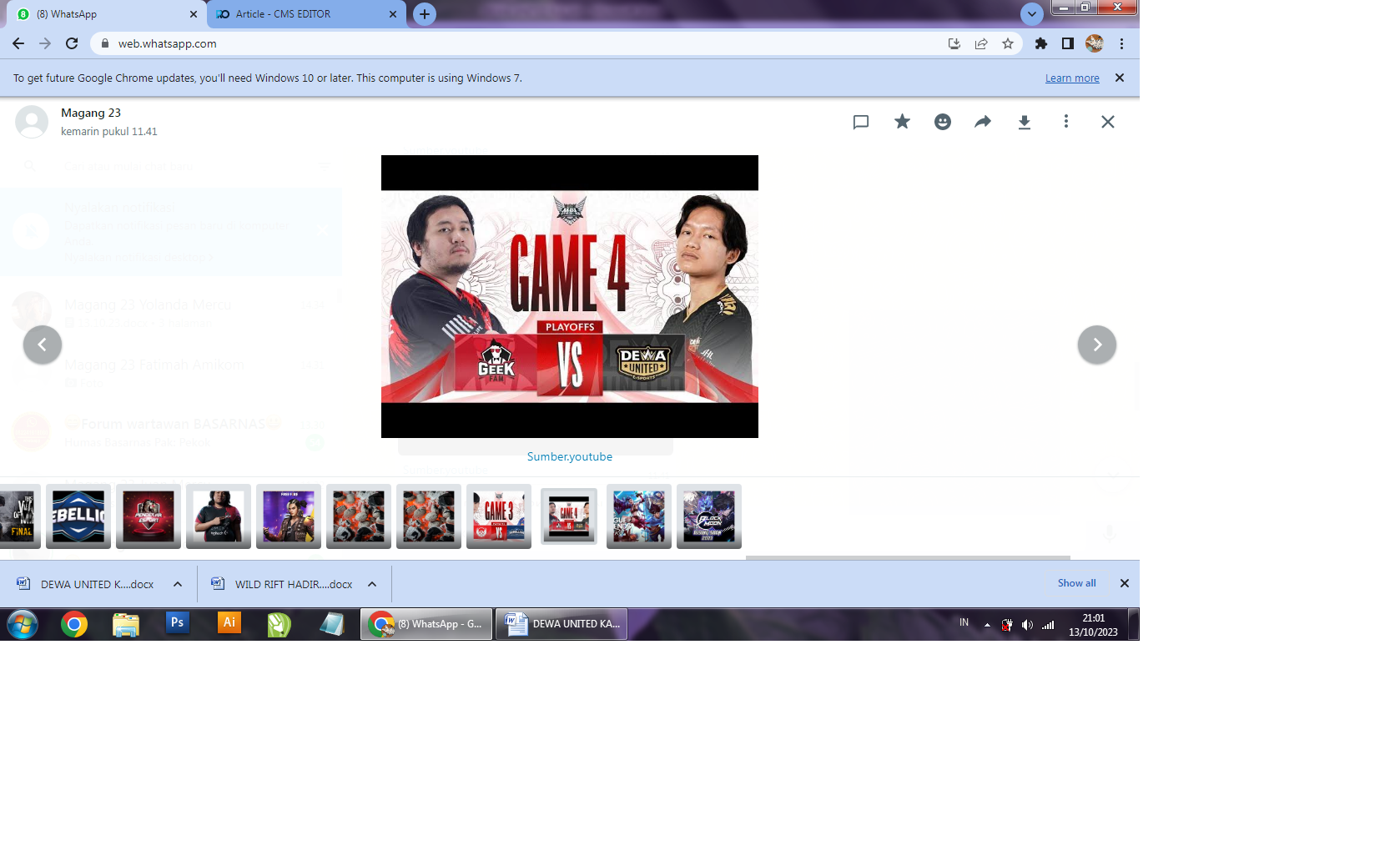Open the Chrome extensions puzzle icon
This screenshot has height=861, width=1400.
point(1041,43)
